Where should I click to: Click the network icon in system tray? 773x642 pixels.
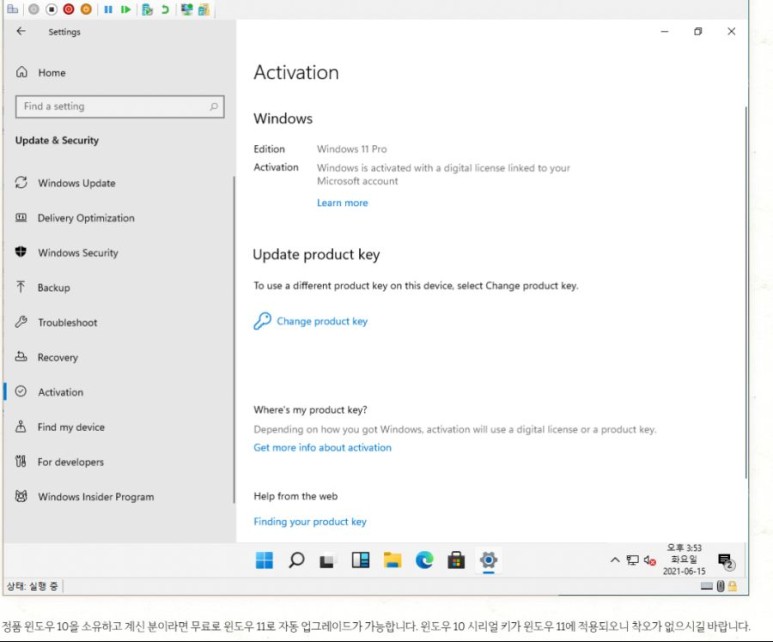(x=632, y=560)
